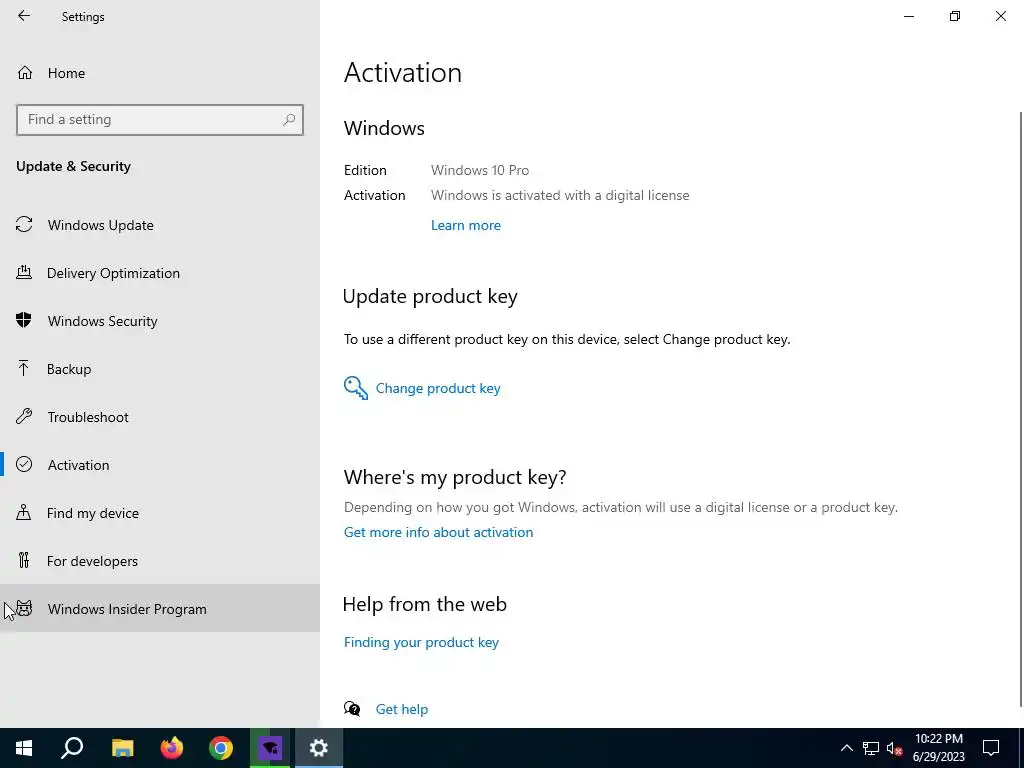Go to Settings Home
The width and height of the screenshot is (1024, 768).
160,73
